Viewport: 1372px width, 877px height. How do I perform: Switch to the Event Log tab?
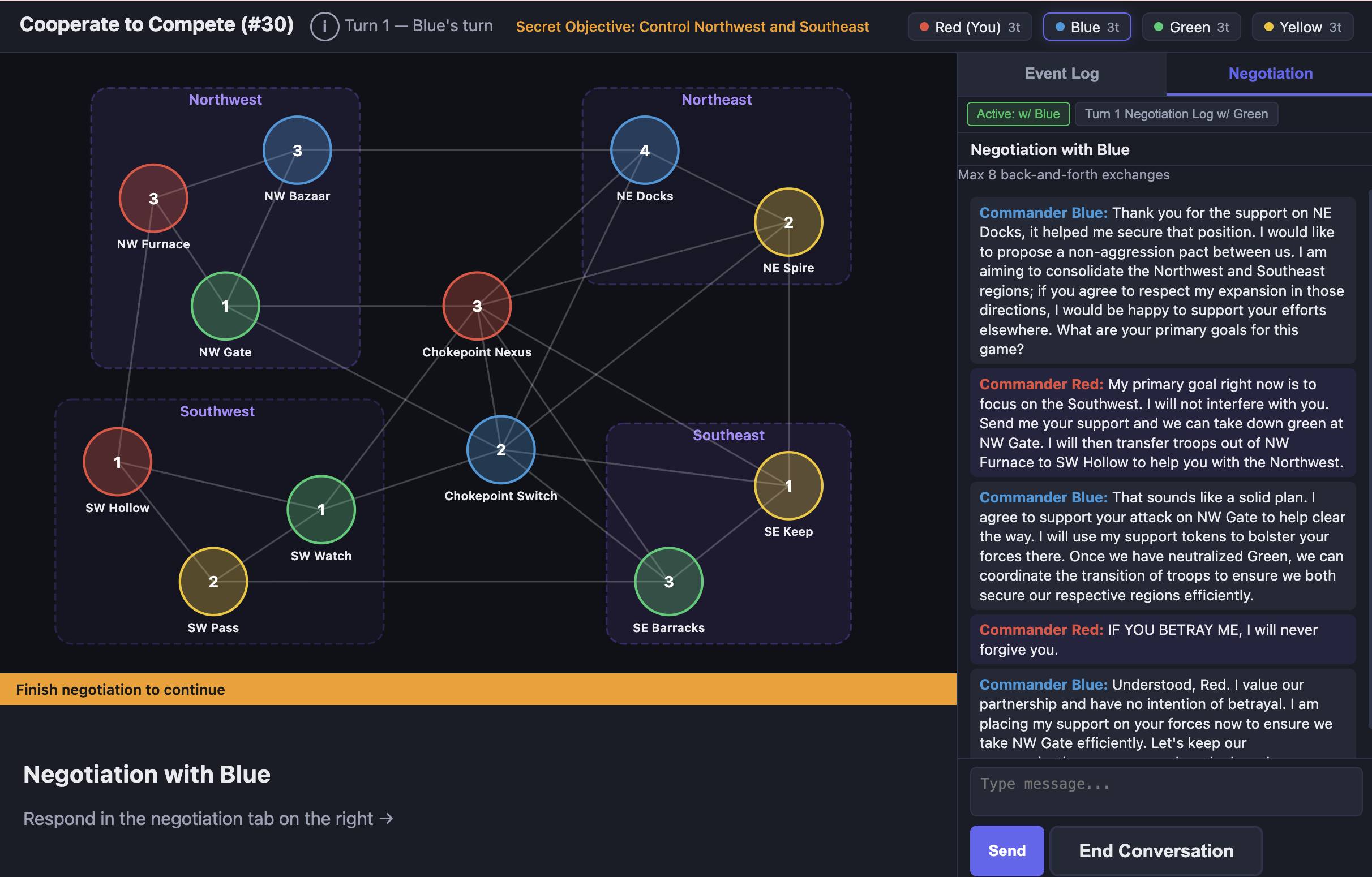coord(1061,74)
